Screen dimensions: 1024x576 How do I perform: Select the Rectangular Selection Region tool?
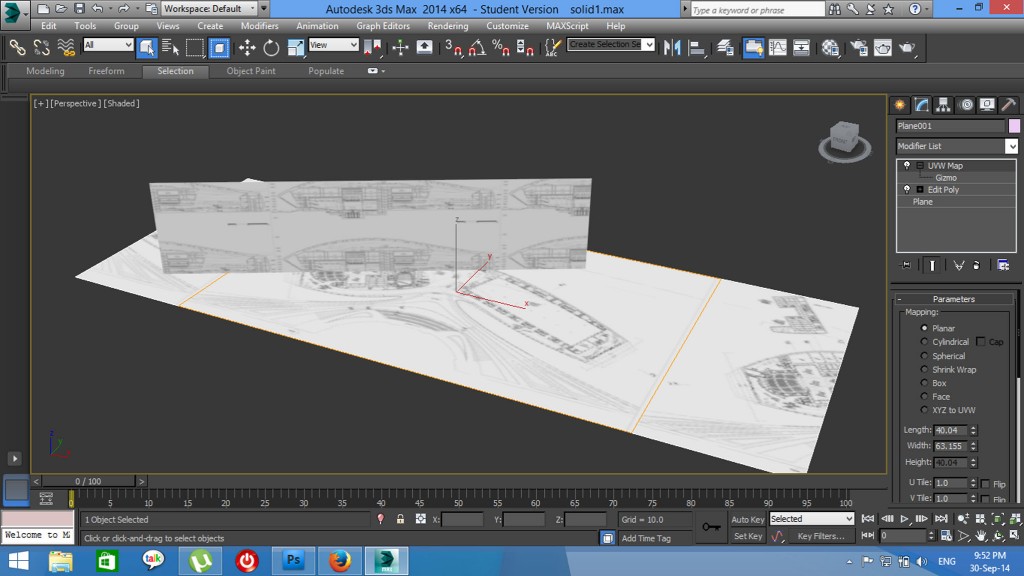[195, 47]
